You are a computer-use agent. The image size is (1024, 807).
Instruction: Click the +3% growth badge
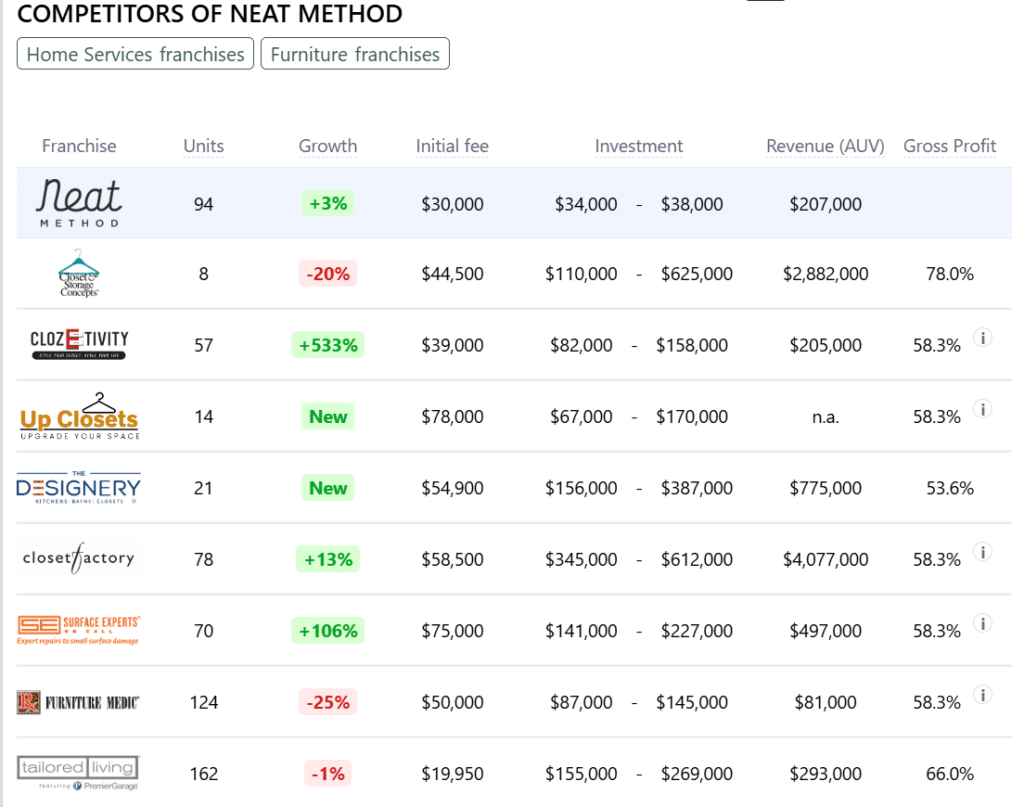pyautogui.click(x=328, y=204)
